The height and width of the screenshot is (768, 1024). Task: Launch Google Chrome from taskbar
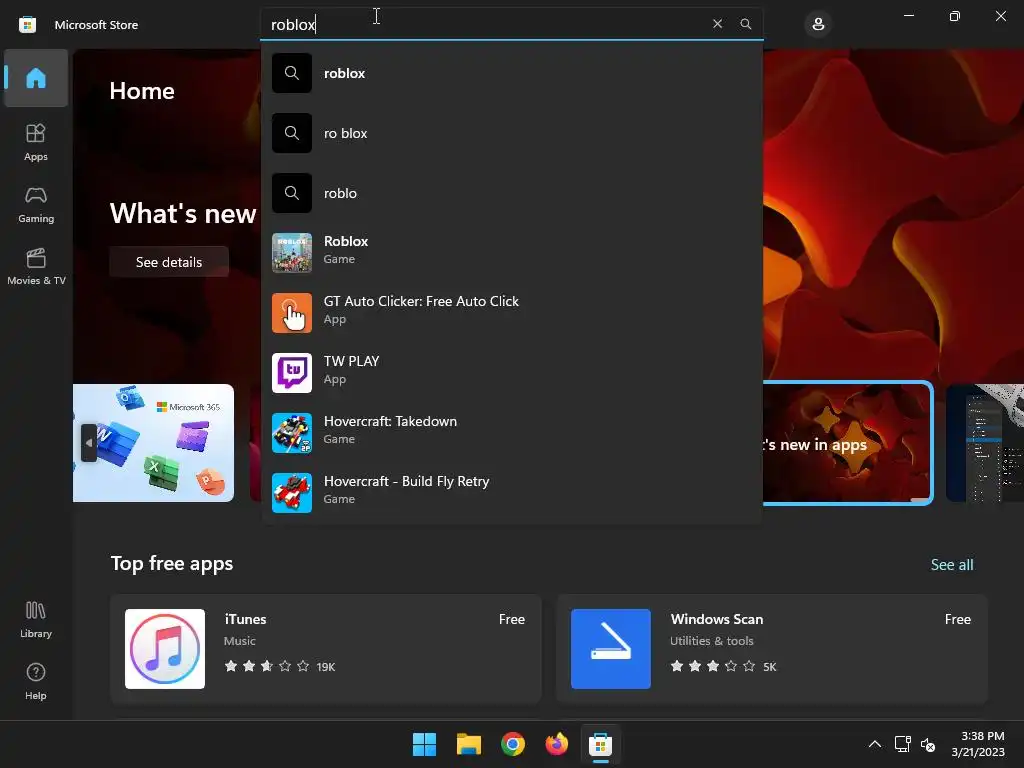513,744
